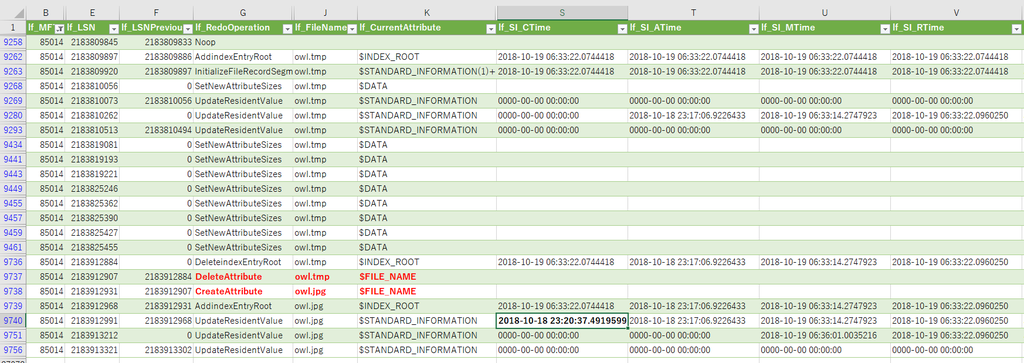Select column T header
Viewport: 1024px width, 363px height.
(x=694, y=12)
